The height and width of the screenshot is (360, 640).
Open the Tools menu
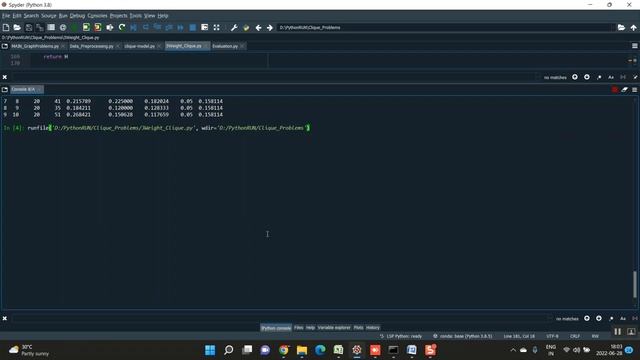point(136,16)
